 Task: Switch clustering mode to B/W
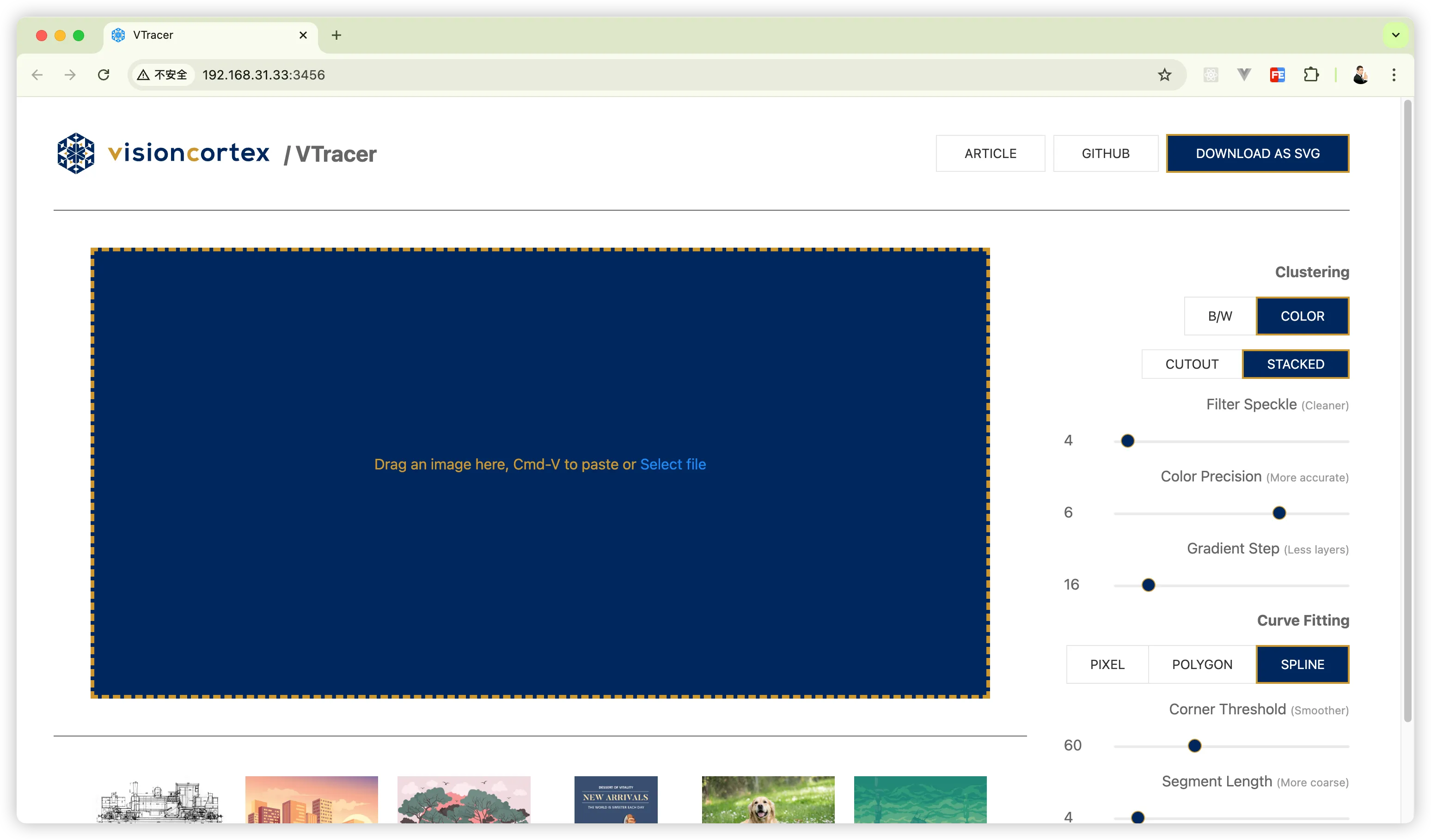1220,316
